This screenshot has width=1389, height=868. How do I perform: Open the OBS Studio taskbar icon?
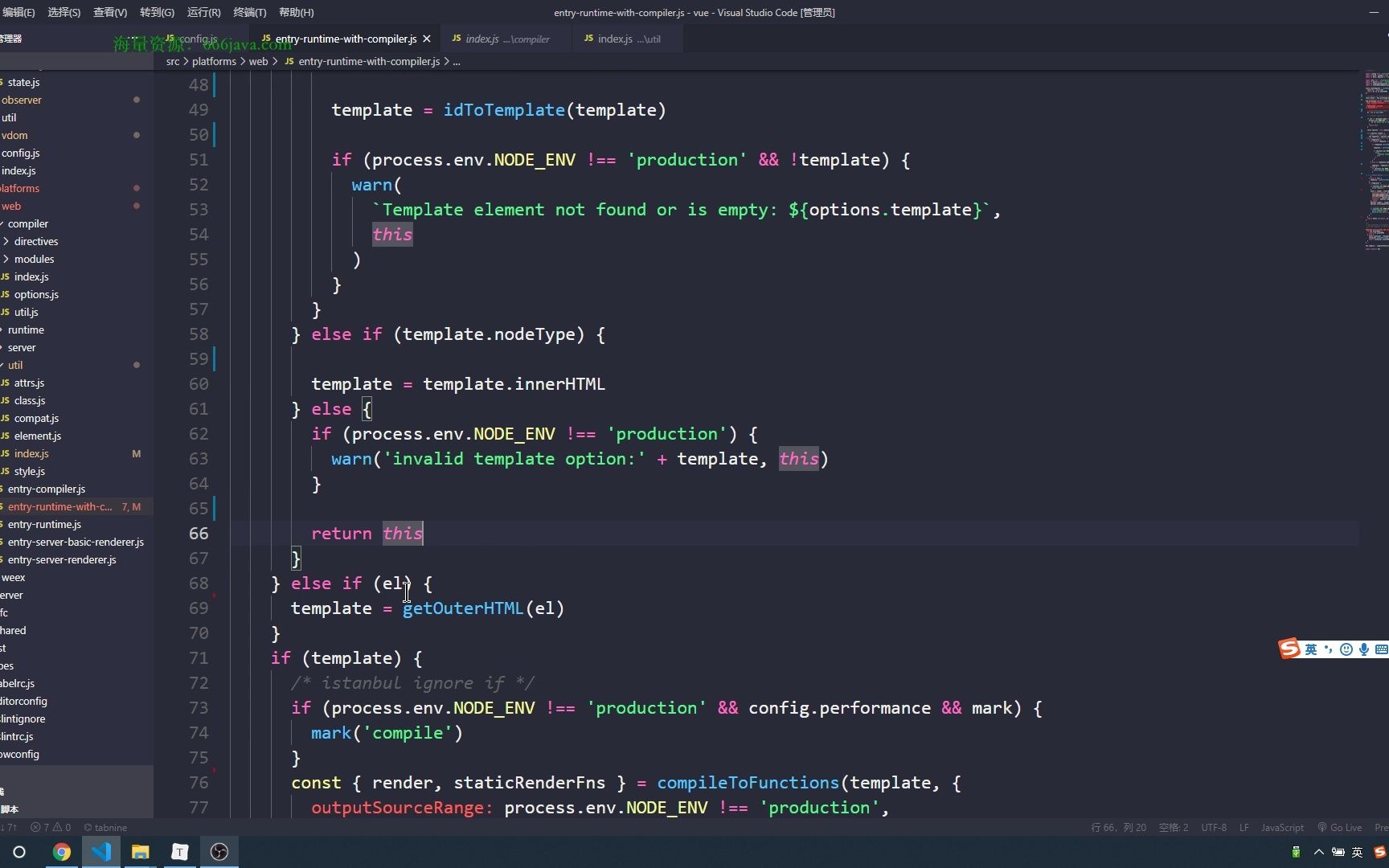[219, 852]
